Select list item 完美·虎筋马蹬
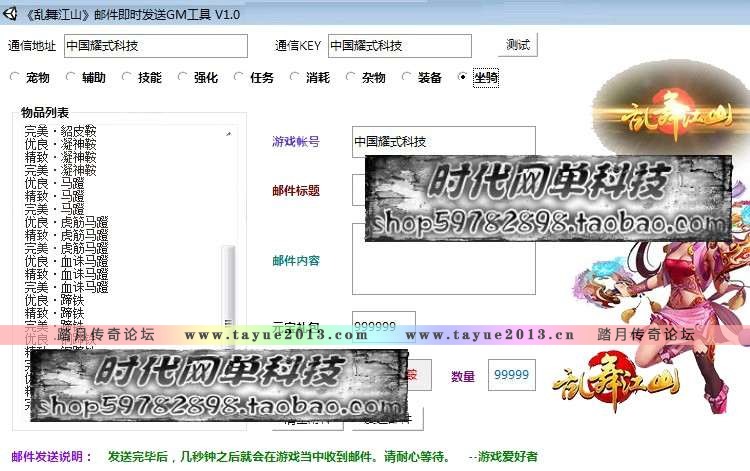Image resolution: width=750 pixels, height=471 pixels. tap(66, 248)
